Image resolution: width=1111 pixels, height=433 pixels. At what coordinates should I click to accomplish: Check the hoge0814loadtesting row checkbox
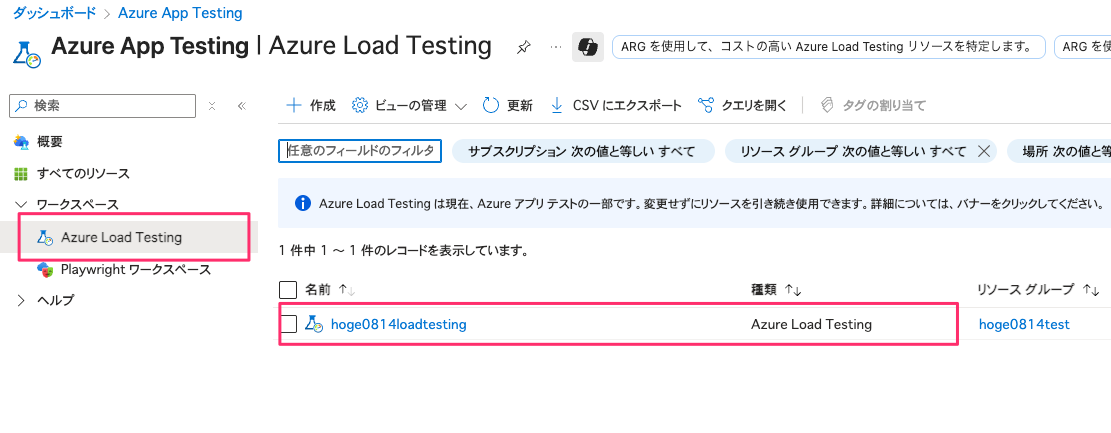tap(288, 325)
